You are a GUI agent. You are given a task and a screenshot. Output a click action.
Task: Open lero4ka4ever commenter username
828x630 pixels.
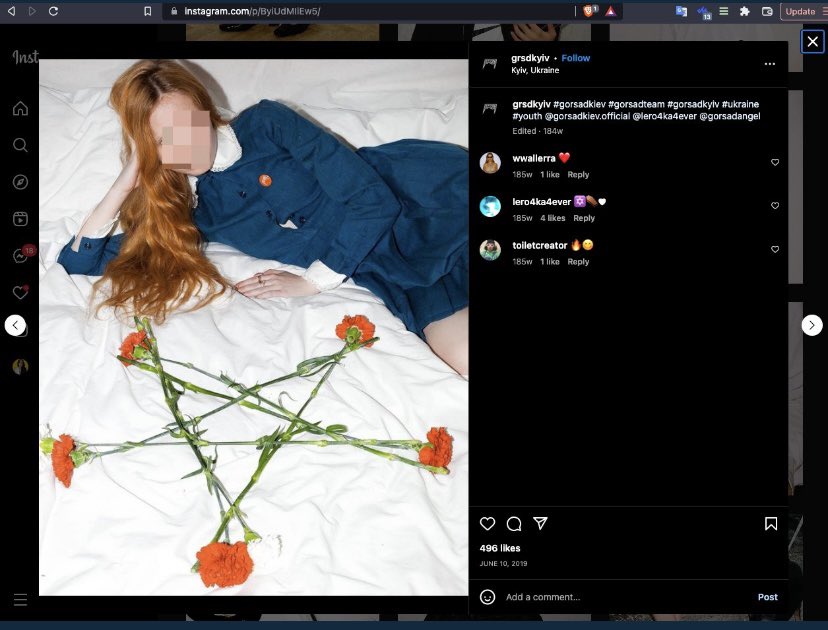[541, 202]
